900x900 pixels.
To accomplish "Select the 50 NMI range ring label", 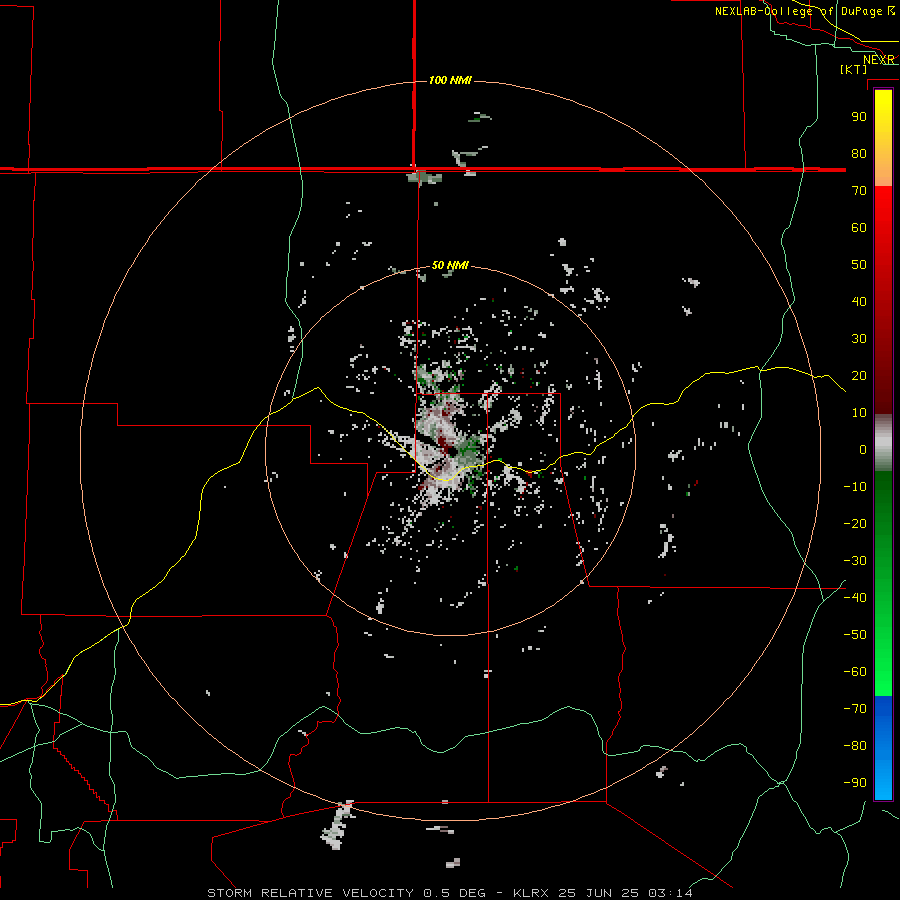I will (x=450, y=265).
